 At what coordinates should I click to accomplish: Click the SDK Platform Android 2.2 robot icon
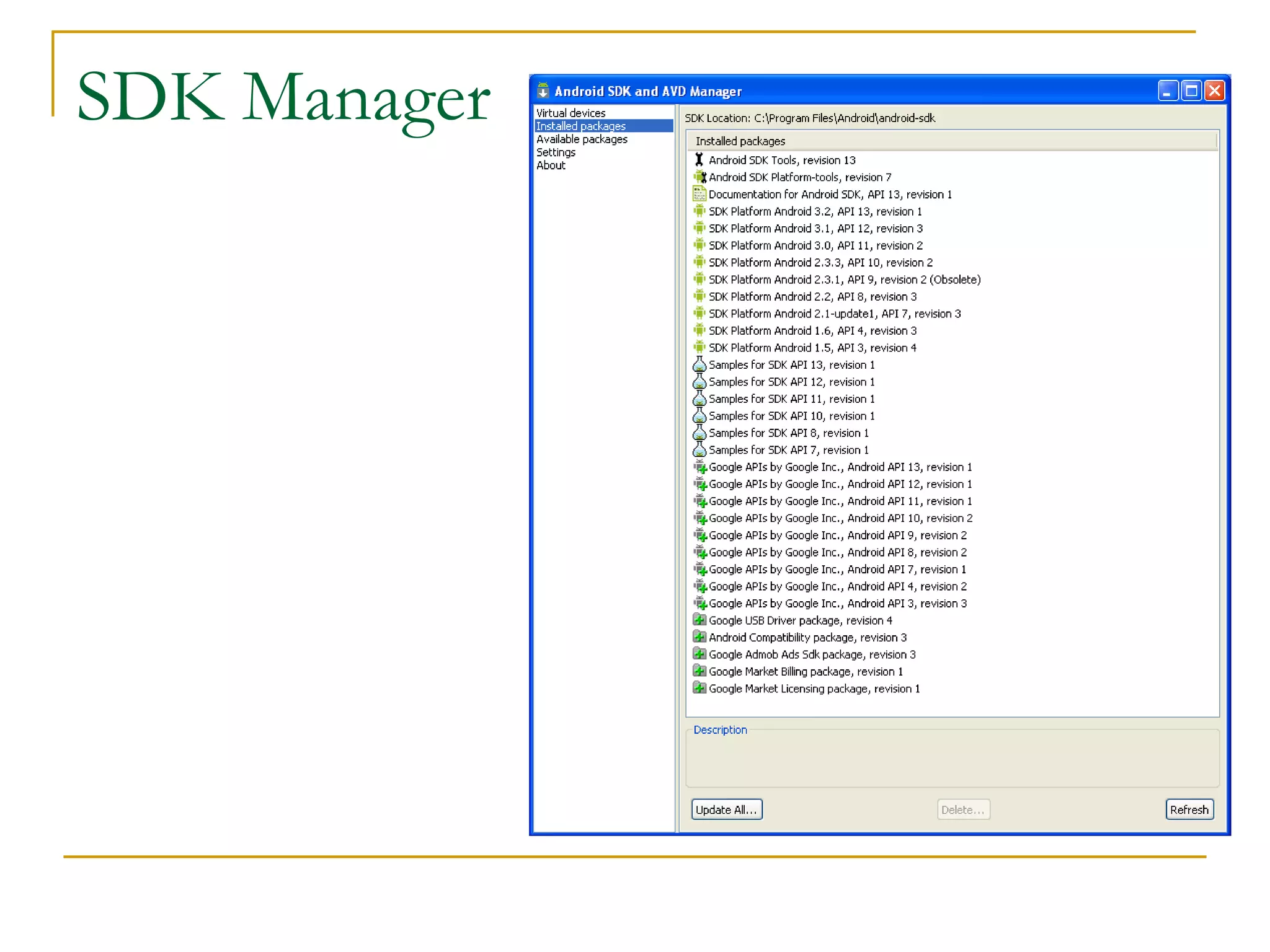click(699, 296)
